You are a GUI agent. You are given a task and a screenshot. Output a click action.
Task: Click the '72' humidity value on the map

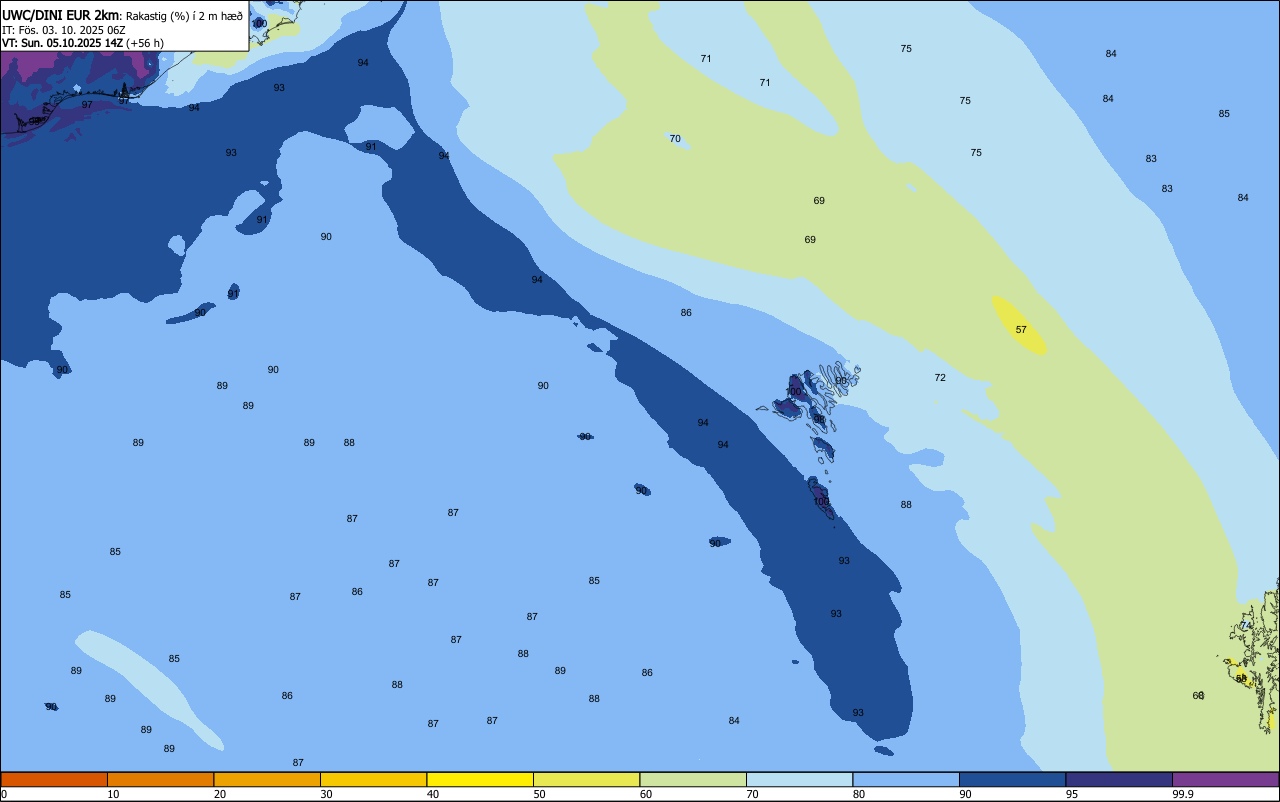pos(940,377)
